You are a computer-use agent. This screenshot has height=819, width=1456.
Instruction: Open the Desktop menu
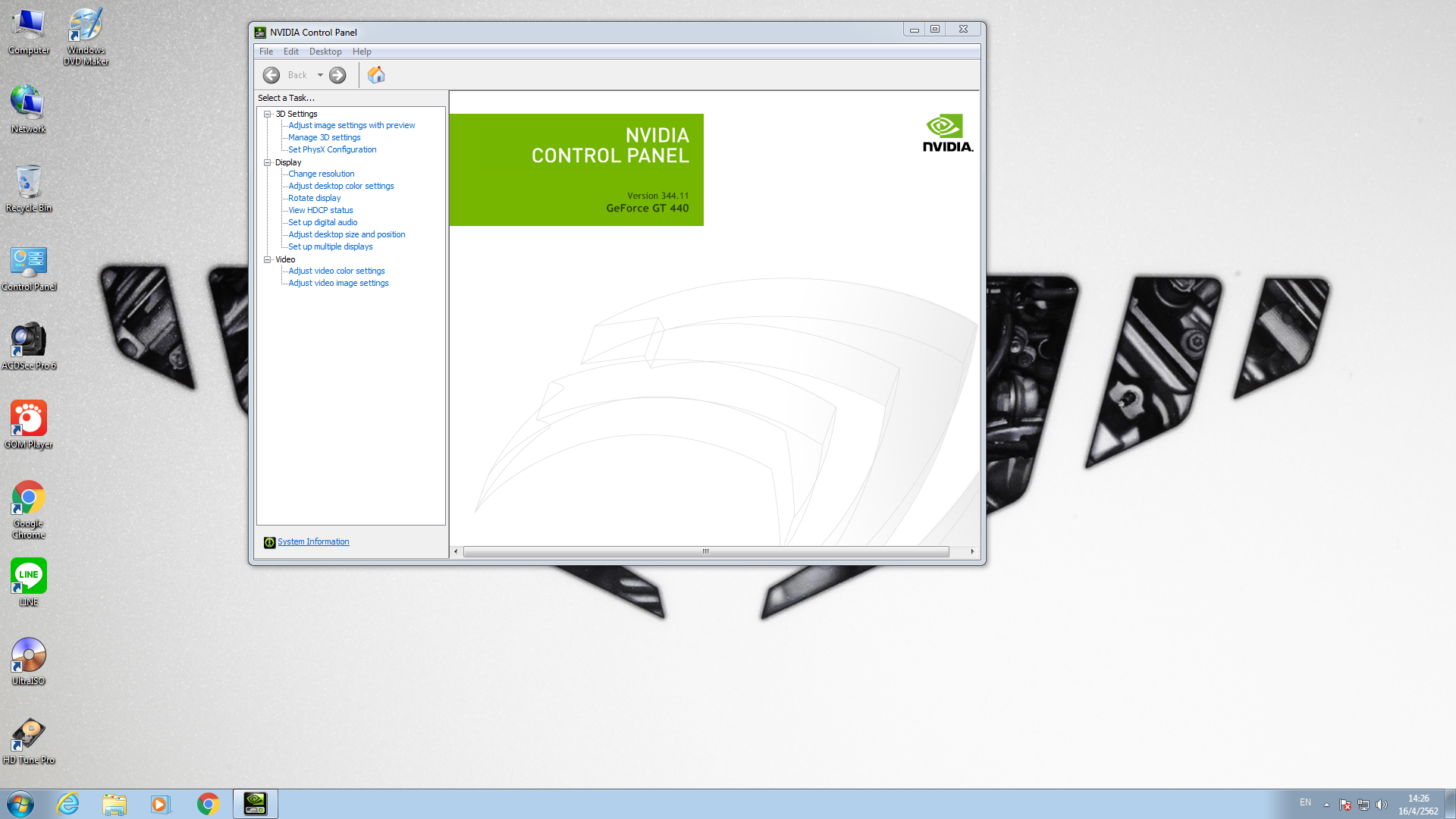(x=325, y=52)
